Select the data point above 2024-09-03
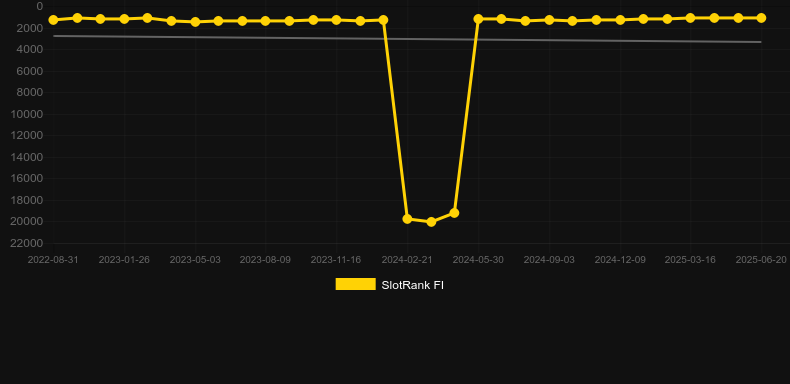The width and height of the screenshot is (790, 384). click(549, 20)
